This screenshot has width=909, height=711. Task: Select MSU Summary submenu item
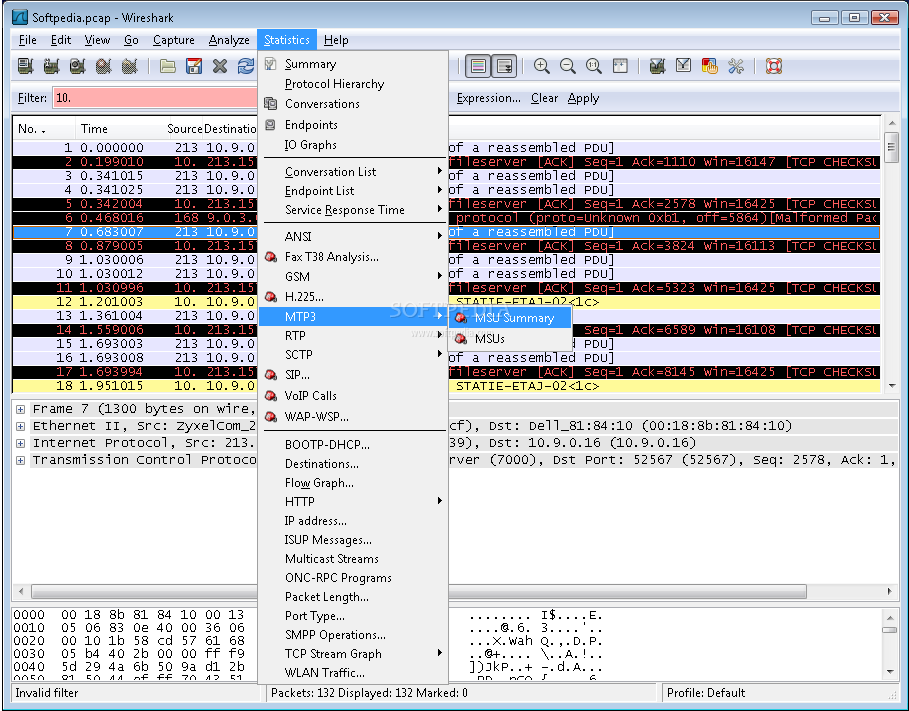(x=510, y=318)
